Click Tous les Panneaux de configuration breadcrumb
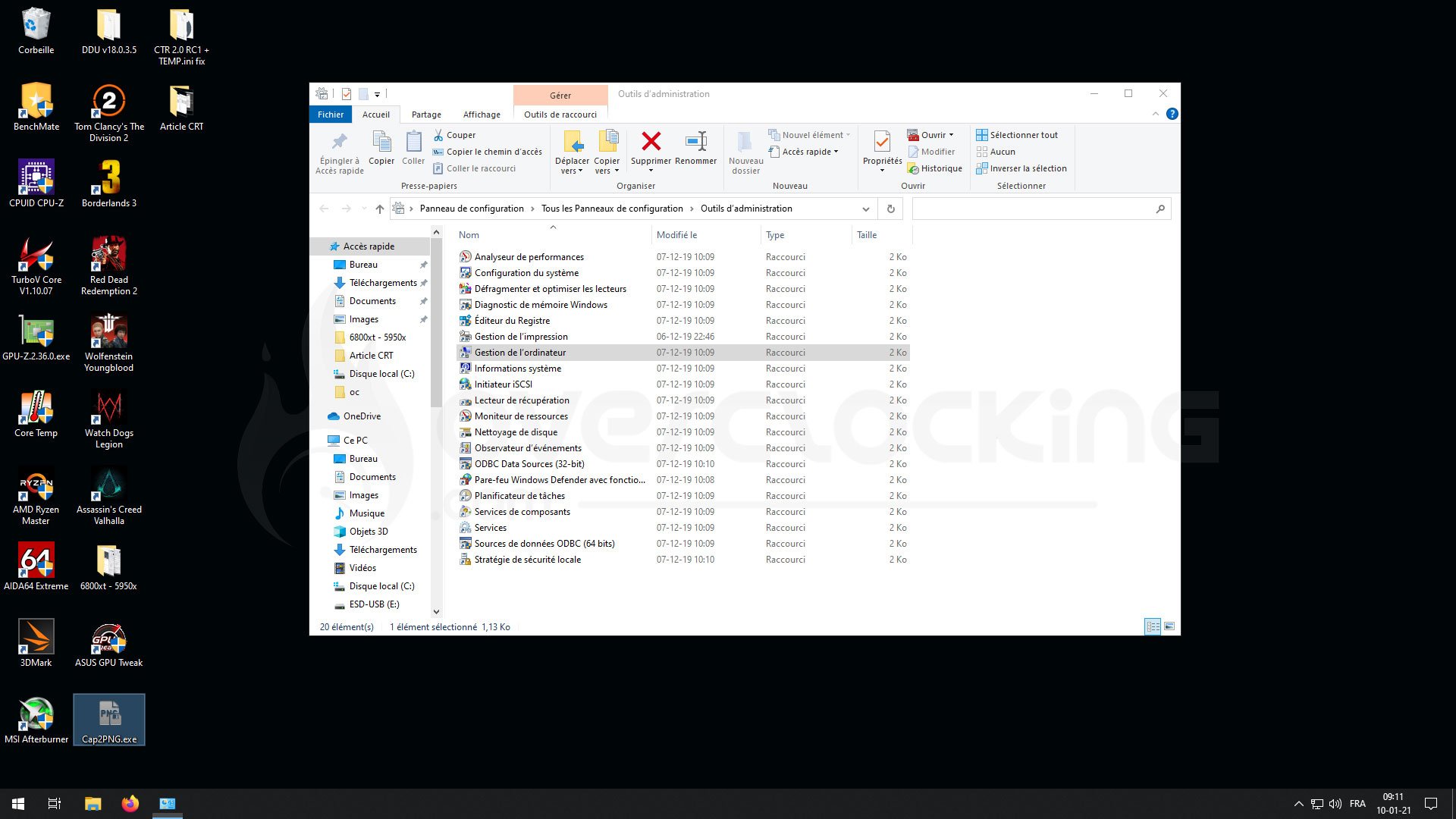1456x819 pixels. tap(612, 209)
